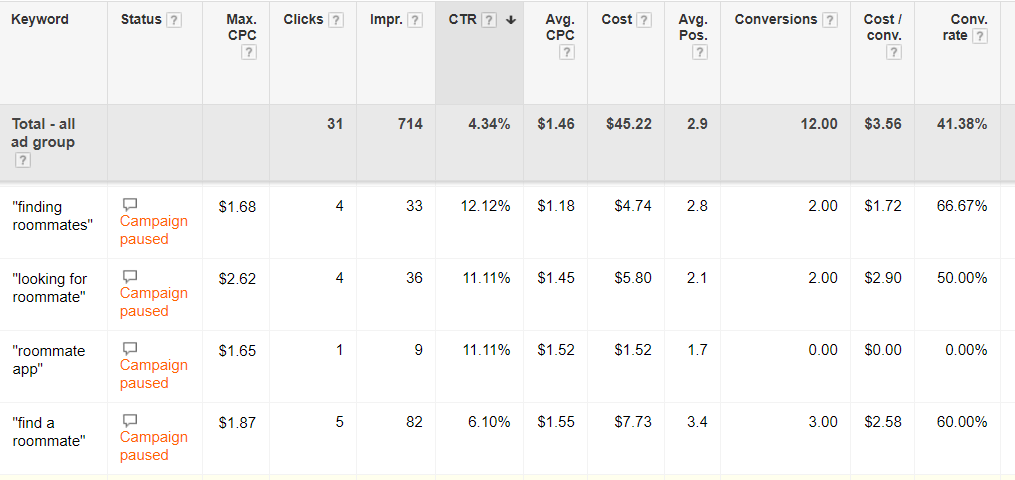The image size is (1015, 480).
Task: Click the $1.68 Max. CPC cell
Action: 237,207
